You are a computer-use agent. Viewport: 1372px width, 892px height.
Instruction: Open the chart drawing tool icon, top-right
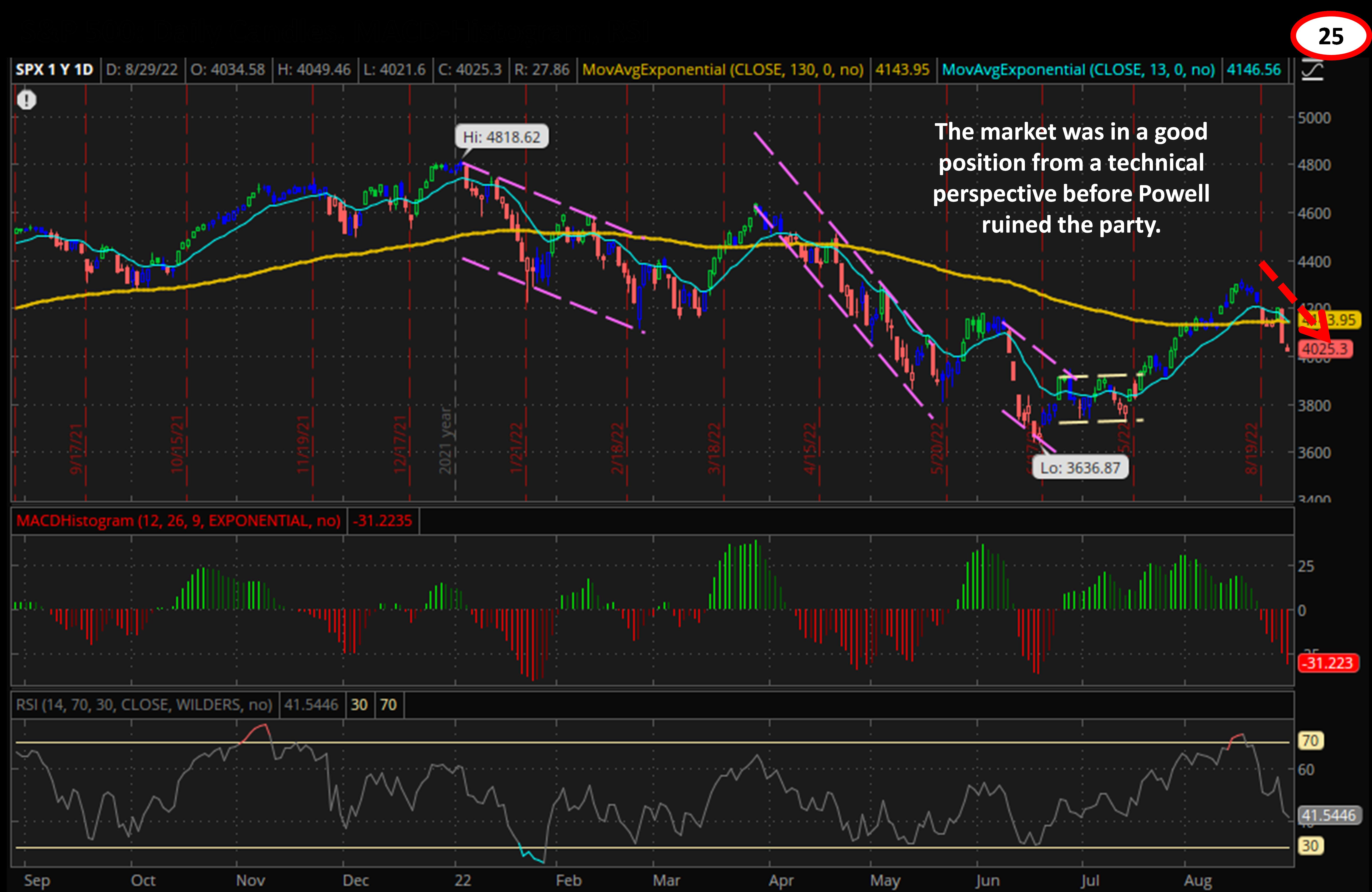tap(1313, 70)
